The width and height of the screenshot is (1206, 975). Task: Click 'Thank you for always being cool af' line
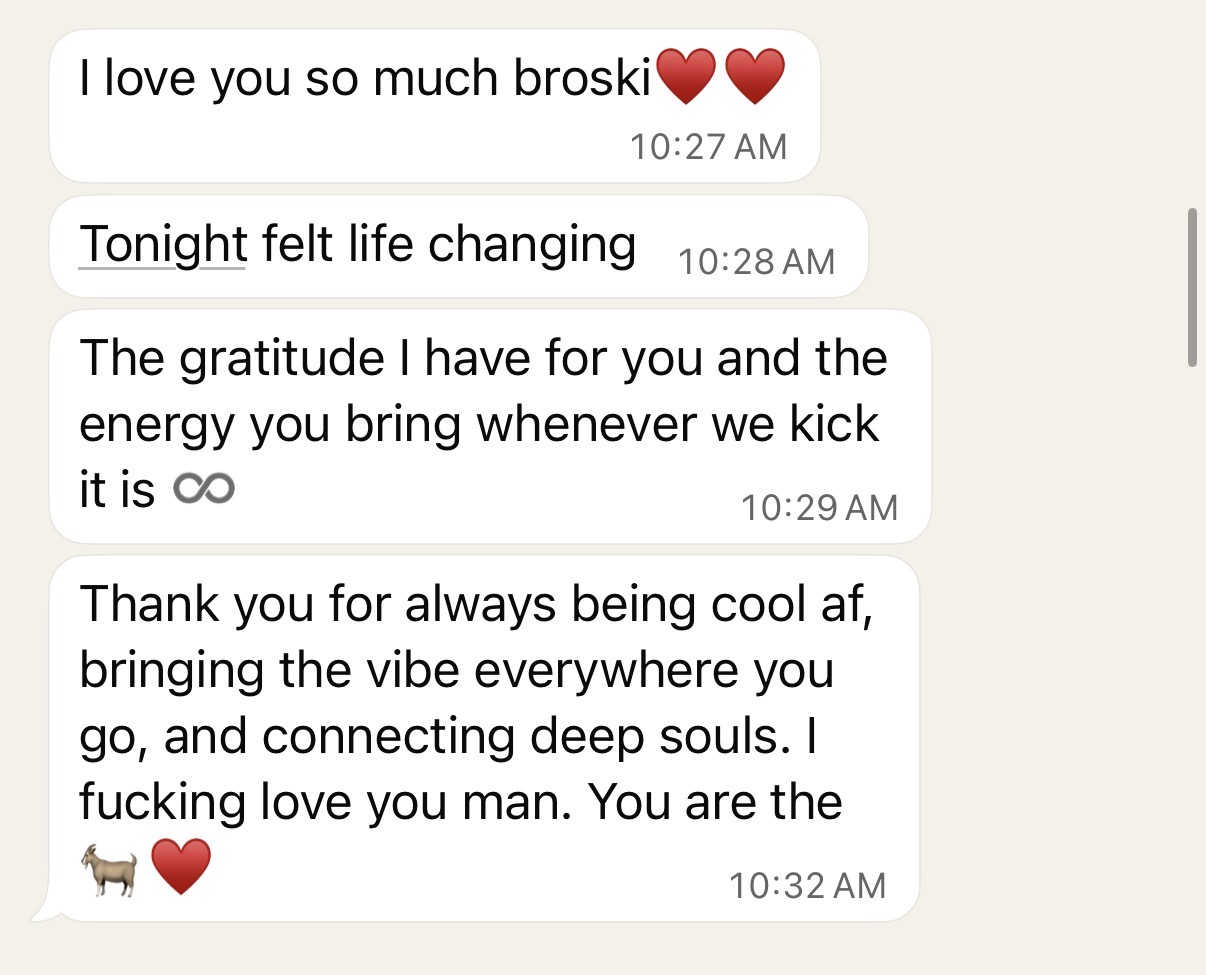pos(475,604)
